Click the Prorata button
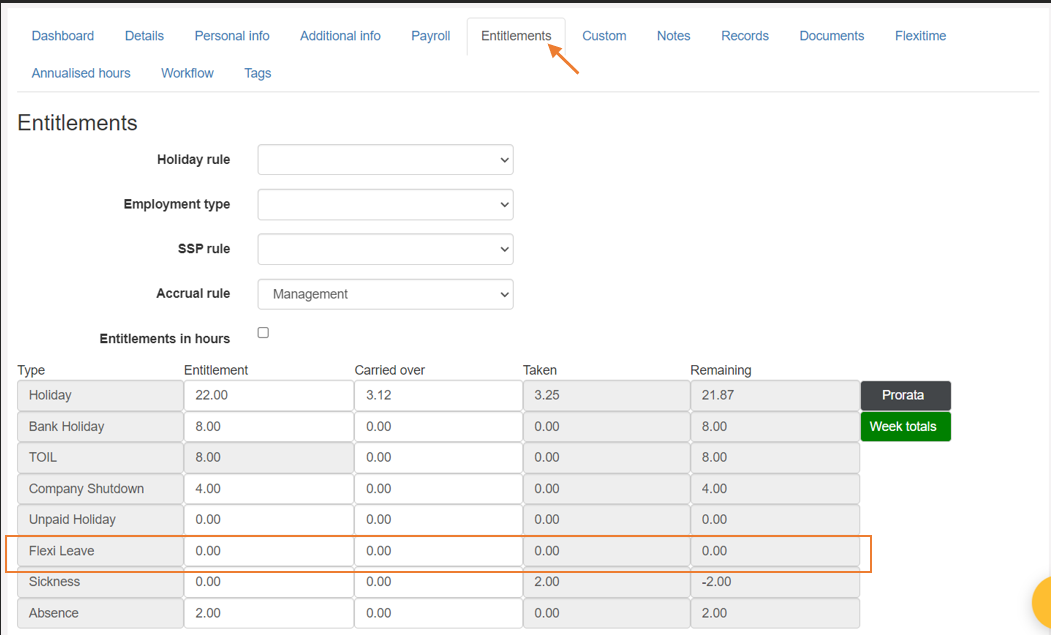The image size is (1051, 635). [x=905, y=395]
